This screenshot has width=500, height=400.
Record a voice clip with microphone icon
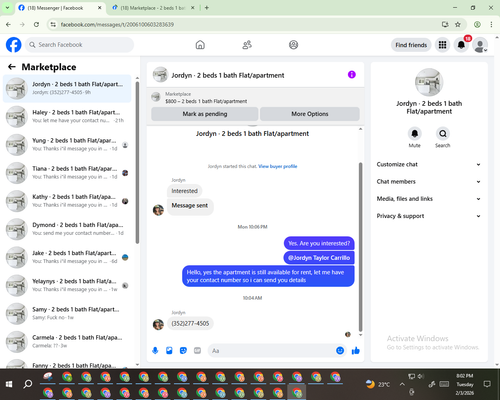pos(155,351)
